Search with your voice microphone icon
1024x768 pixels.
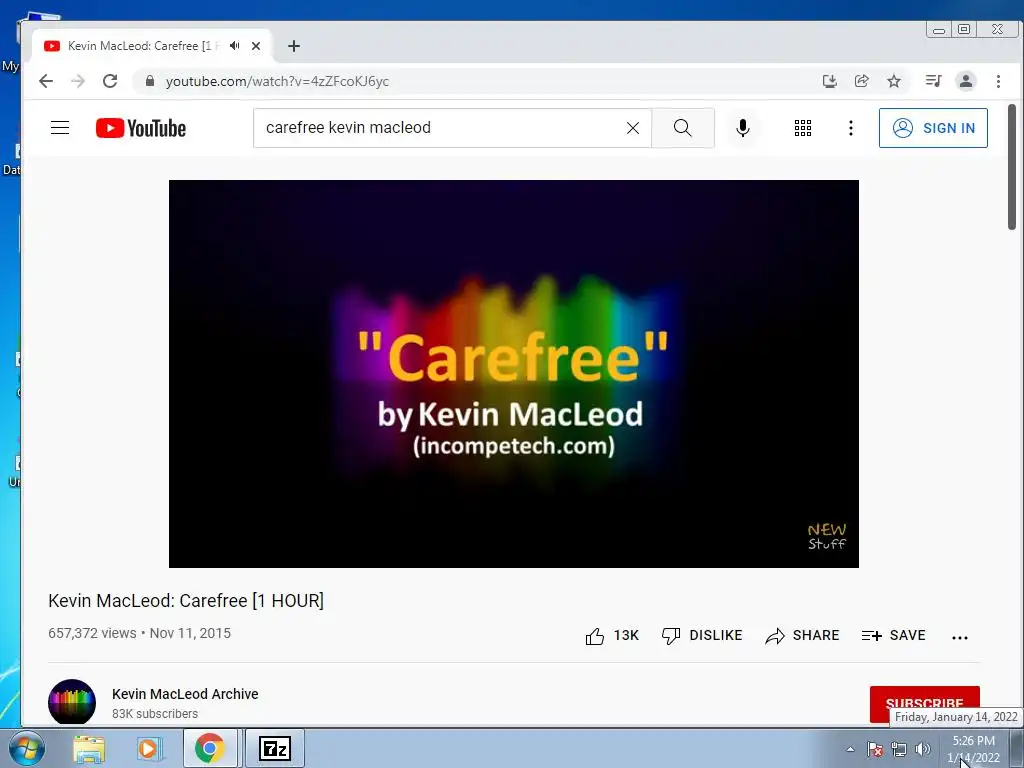[743, 128]
